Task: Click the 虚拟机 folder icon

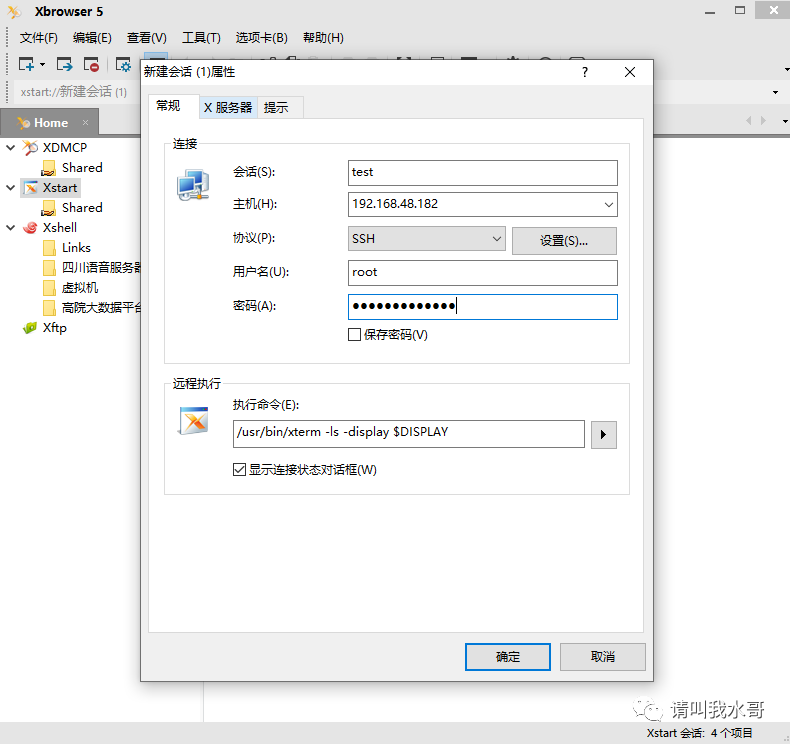Action: pyautogui.click(x=49, y=288)
